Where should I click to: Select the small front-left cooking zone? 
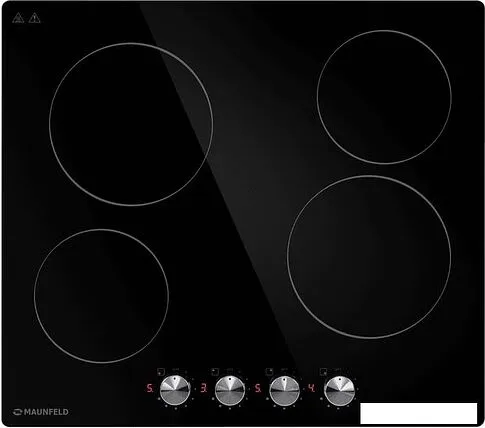(x=101, y=296)
